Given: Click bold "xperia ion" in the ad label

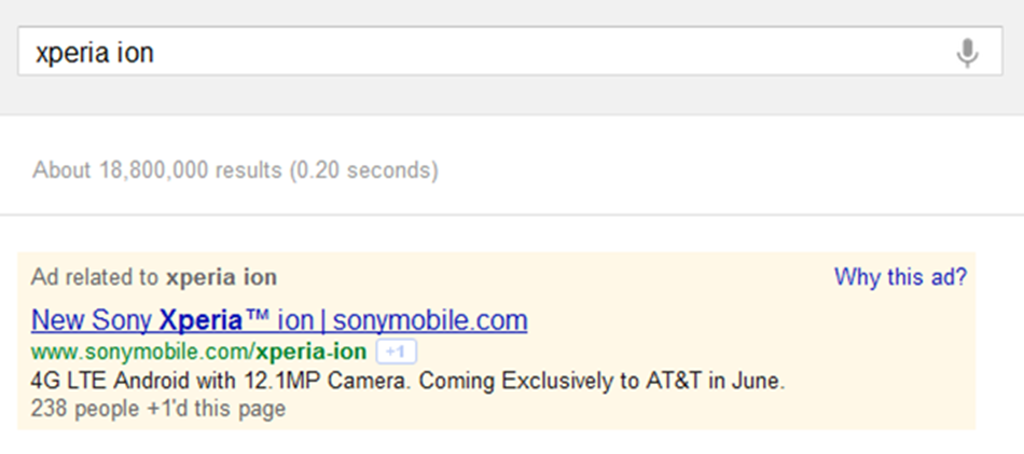Looking at the screenshot, I should pyautogui.click(x=221, y=277).
